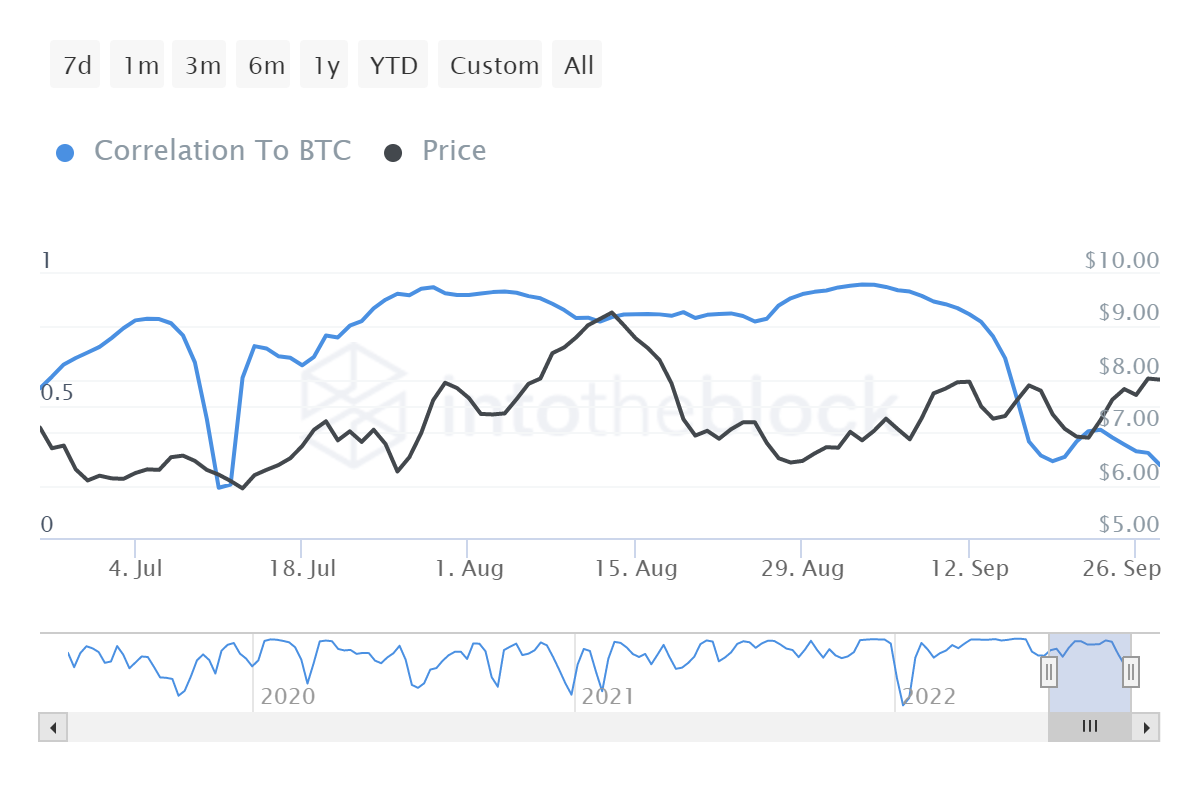Screen dimensions: 1200x800
Task: Click the navigator left range handle
Action: tap(1049, 671)
